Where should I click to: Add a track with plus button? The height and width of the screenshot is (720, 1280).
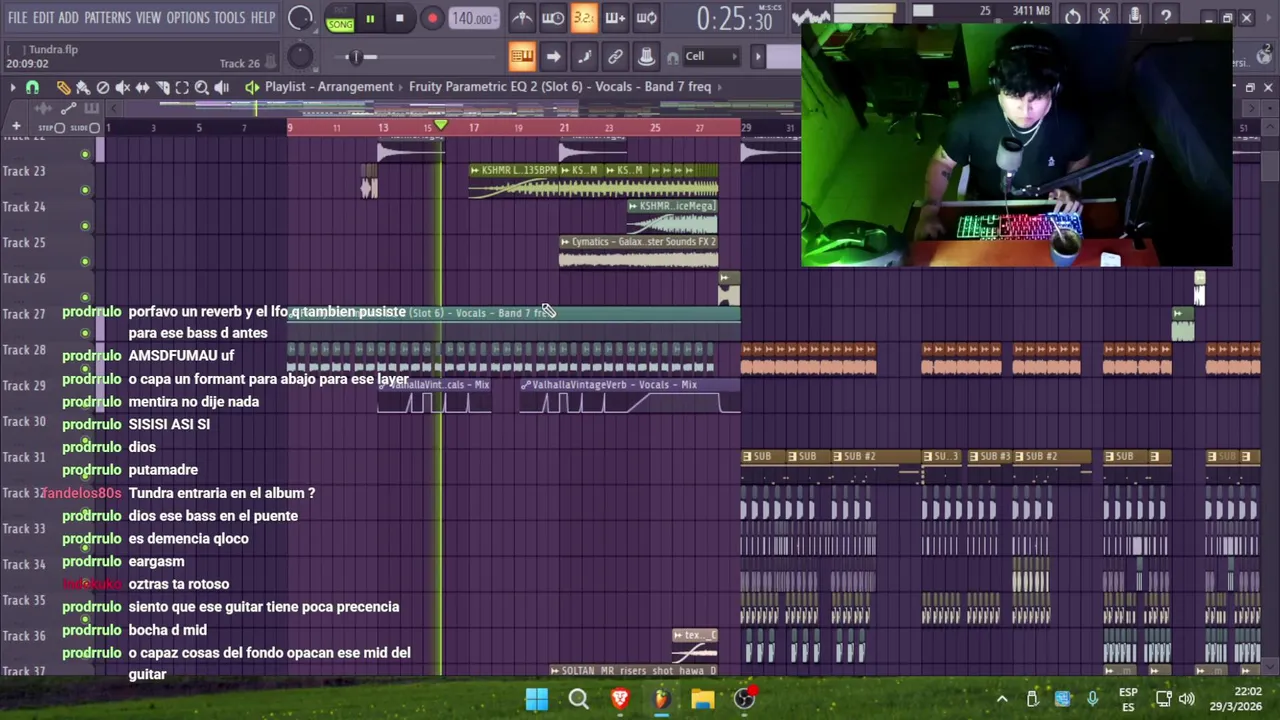click(15, 128)
